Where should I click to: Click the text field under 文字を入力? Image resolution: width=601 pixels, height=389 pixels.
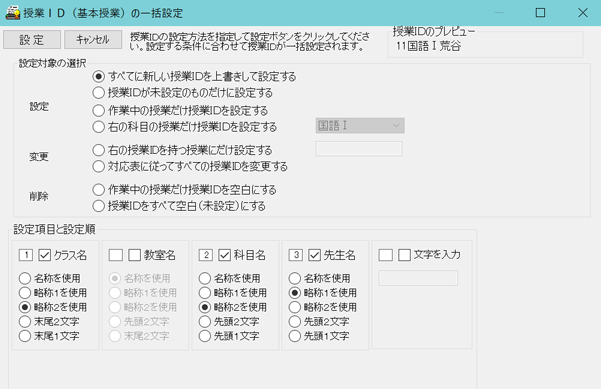[418, 278]
